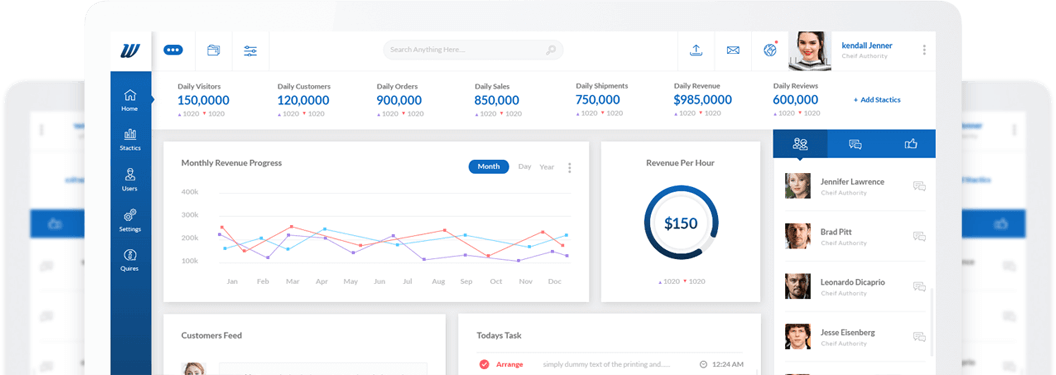The height and width of the screenshot is (375, 1056).
Task: Go to Stactics in the sidebar
Action: (130, 140)
